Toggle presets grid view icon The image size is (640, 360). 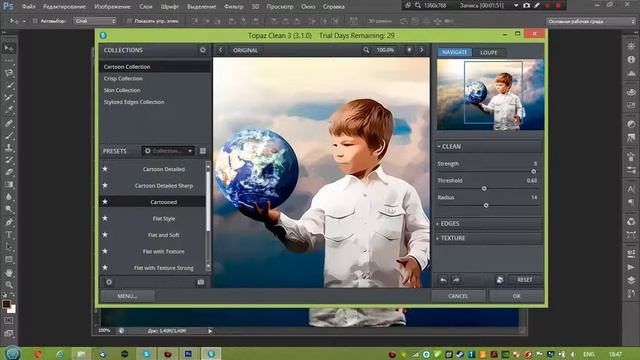(203, 151)
